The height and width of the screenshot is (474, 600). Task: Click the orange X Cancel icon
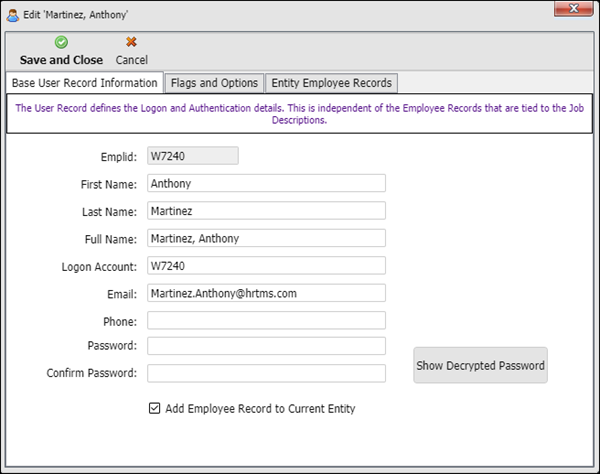tap(131, 42)
